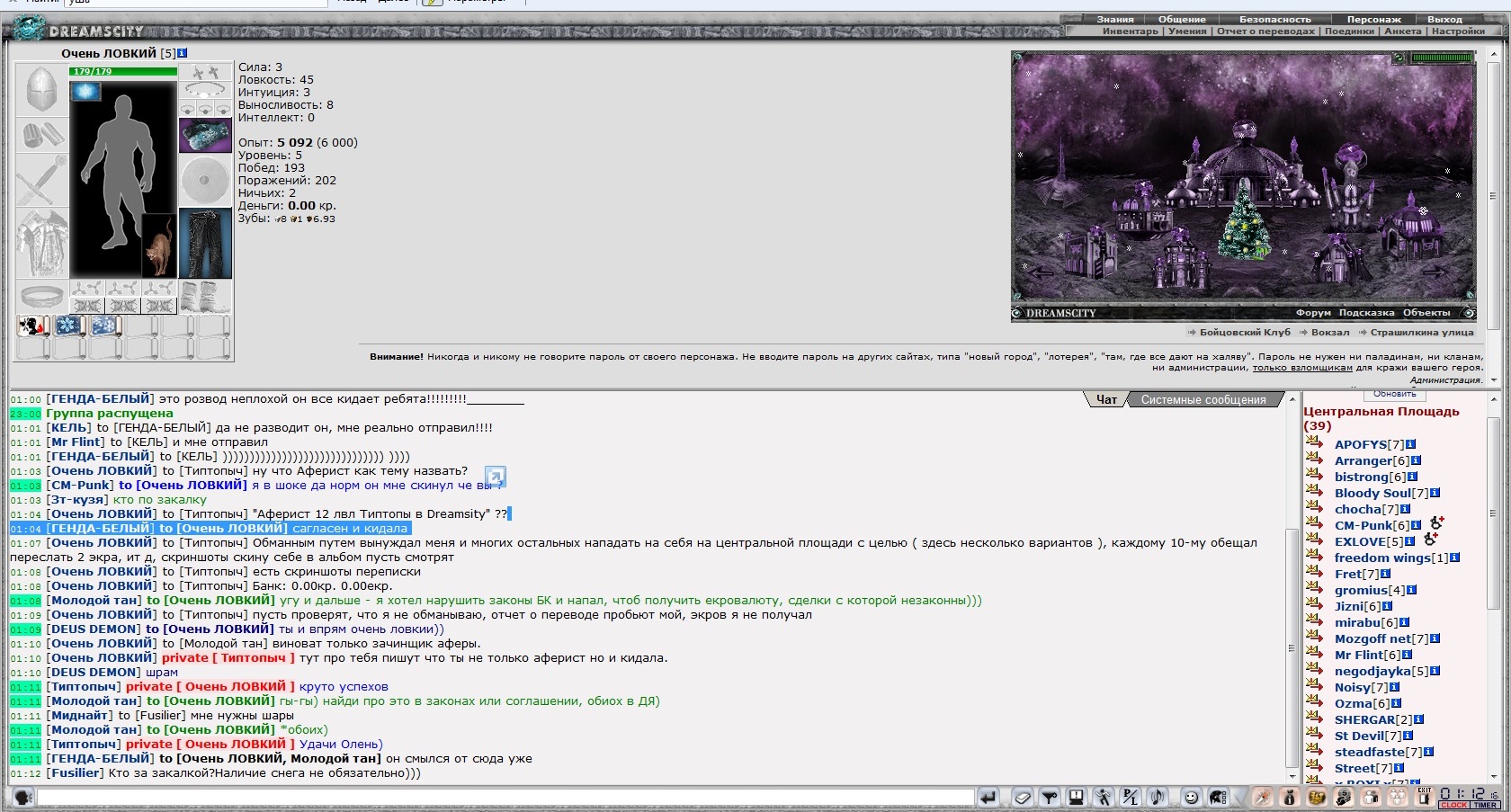The height and width of the screenshot is (812, 1511).
Task: Toggle the sound music note icon
Action: coord(1157,797)
